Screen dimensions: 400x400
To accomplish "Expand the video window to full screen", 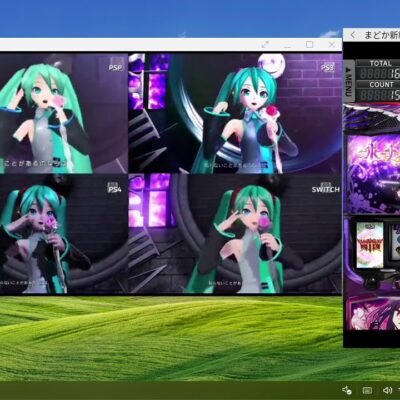I will (x=265, y=44).
